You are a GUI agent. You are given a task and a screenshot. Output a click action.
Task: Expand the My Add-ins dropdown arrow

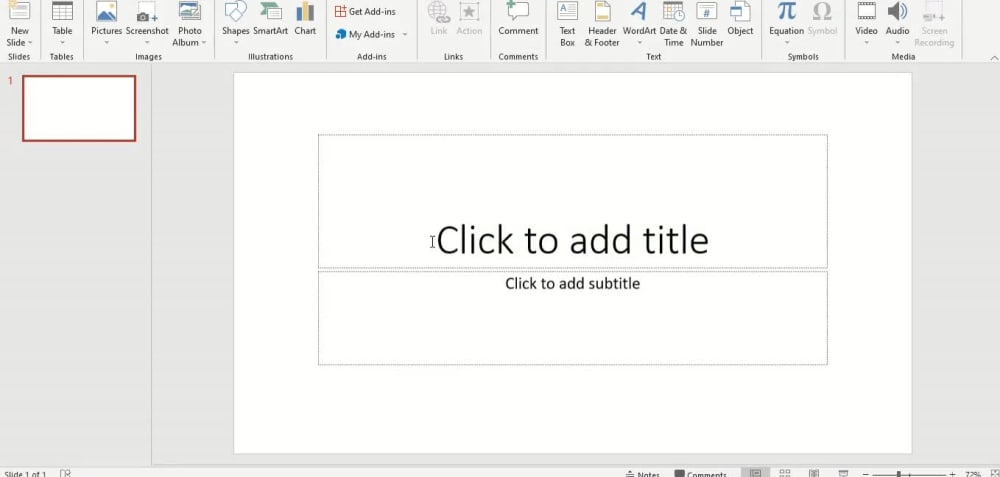coord(404,34)
